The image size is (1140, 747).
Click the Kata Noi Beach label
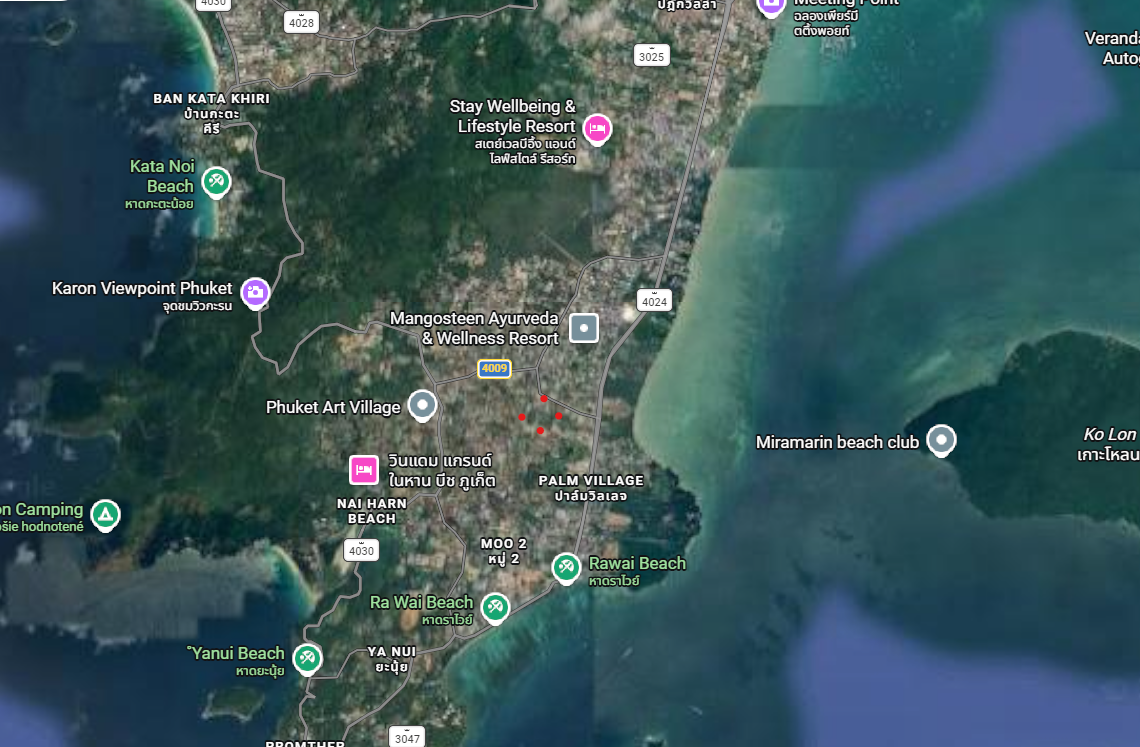tap(161, 176)
